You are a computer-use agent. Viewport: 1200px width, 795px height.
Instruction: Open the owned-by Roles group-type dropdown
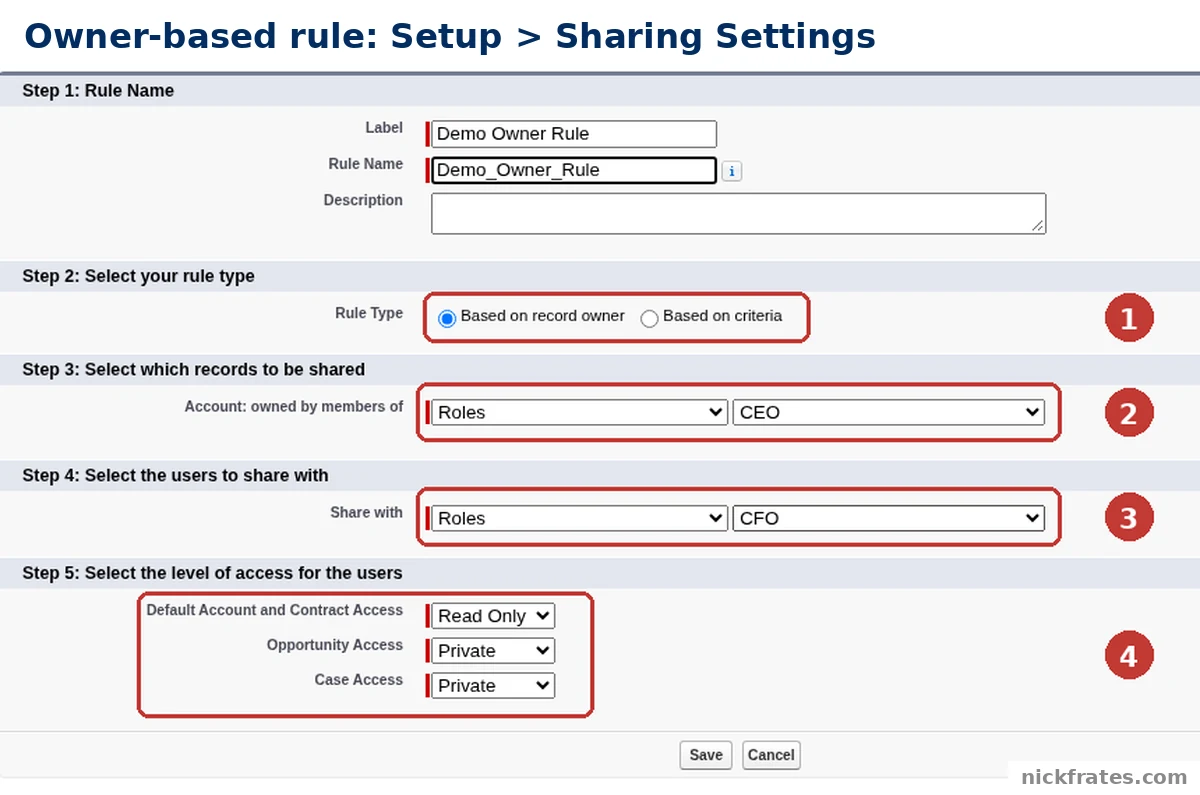(579, 412)
